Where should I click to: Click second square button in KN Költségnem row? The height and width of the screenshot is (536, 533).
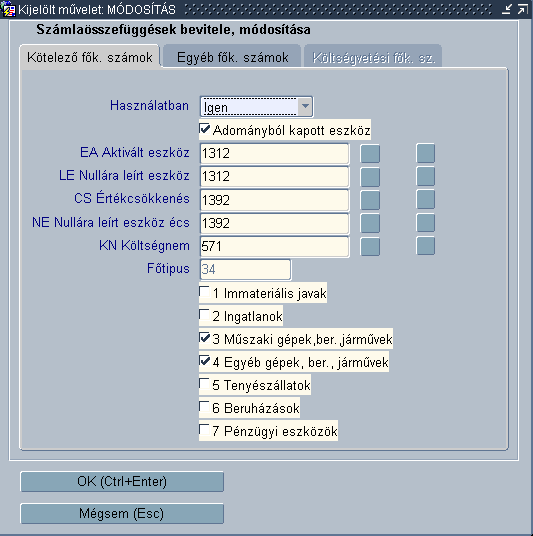pyautogui.click(x=426, y=246)
